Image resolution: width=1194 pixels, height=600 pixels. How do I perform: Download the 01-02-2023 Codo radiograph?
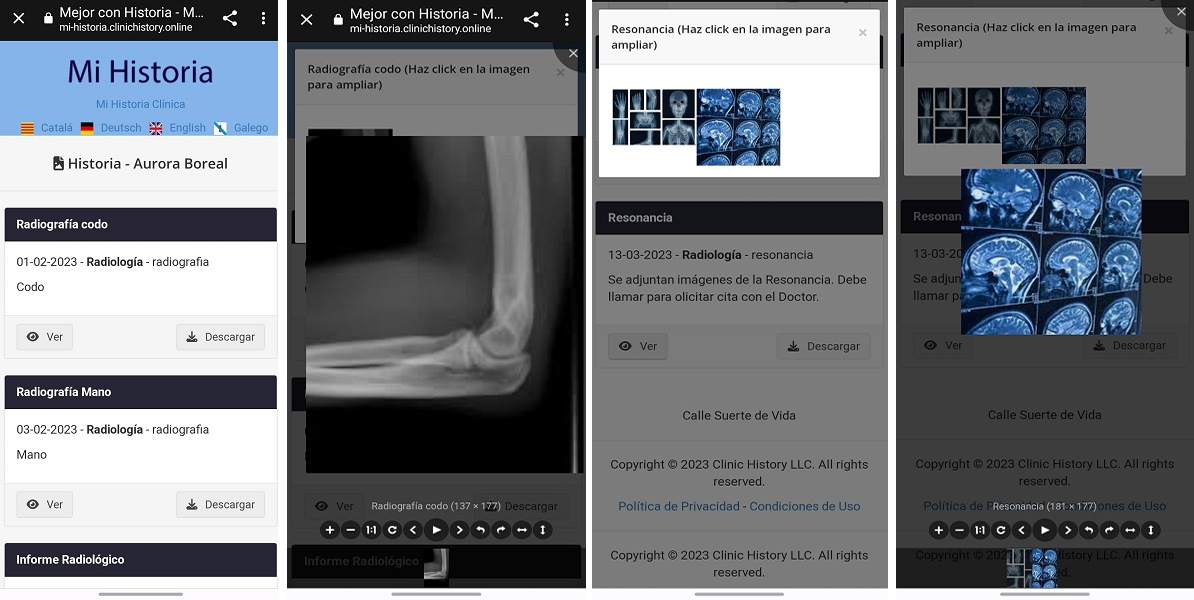click(220, 337)
